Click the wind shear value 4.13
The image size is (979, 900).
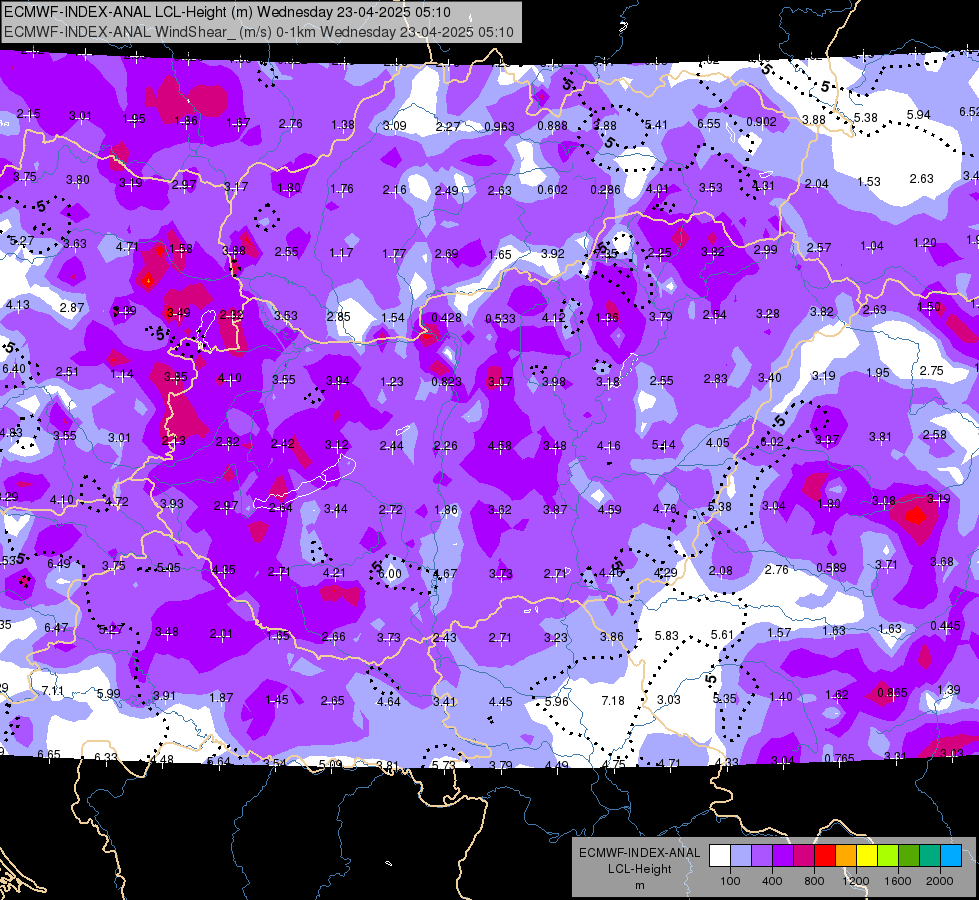pos(17,305)
